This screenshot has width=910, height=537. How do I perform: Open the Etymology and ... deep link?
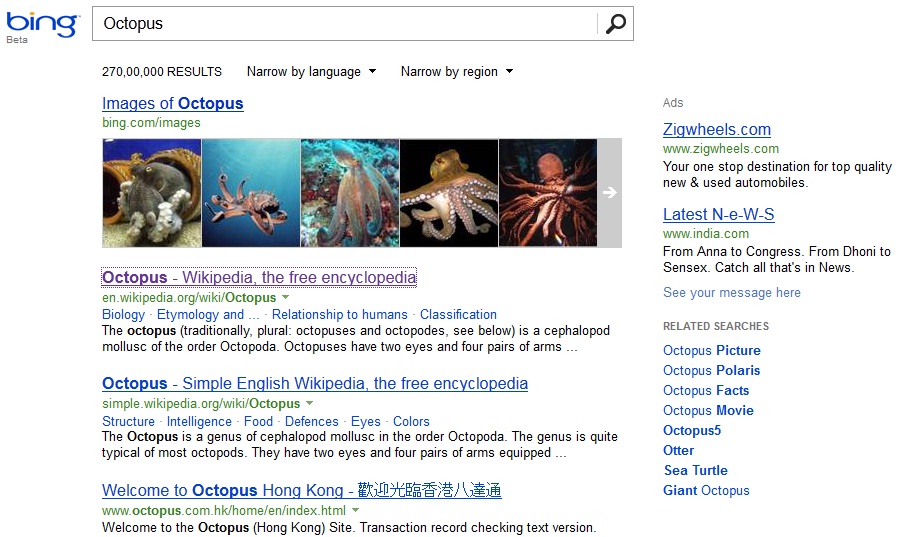[208, 315]
